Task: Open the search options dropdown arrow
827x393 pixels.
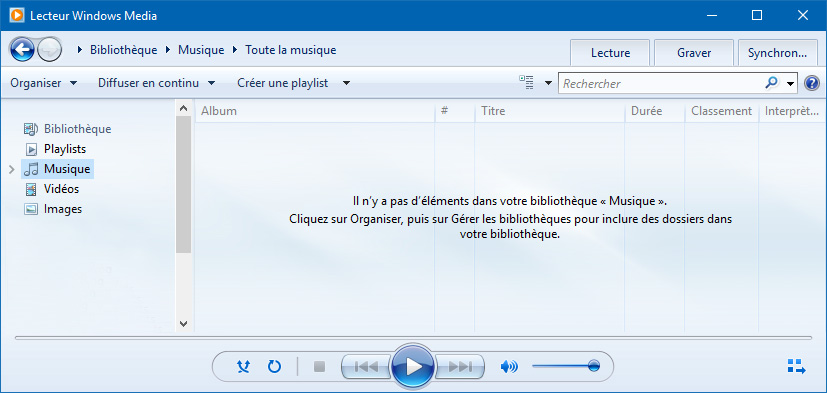Action: (790, 83)
